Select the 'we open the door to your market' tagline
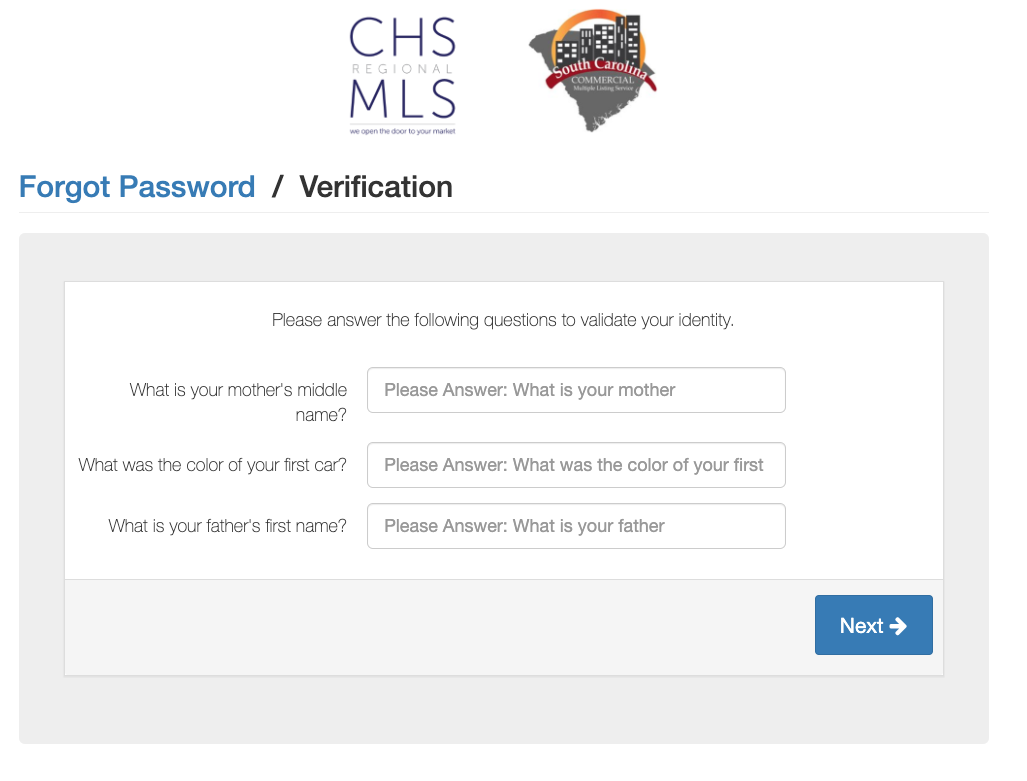Screen dimensions: 1027x781 click(x=403, y=129)
